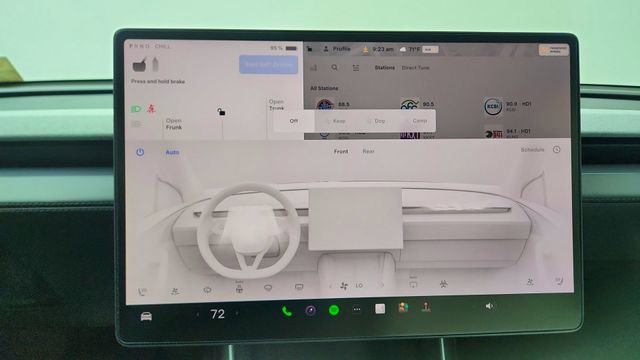640x360 pixels.
Task: Tap the 72 temperature setting value
Action: tap(218, 314)
